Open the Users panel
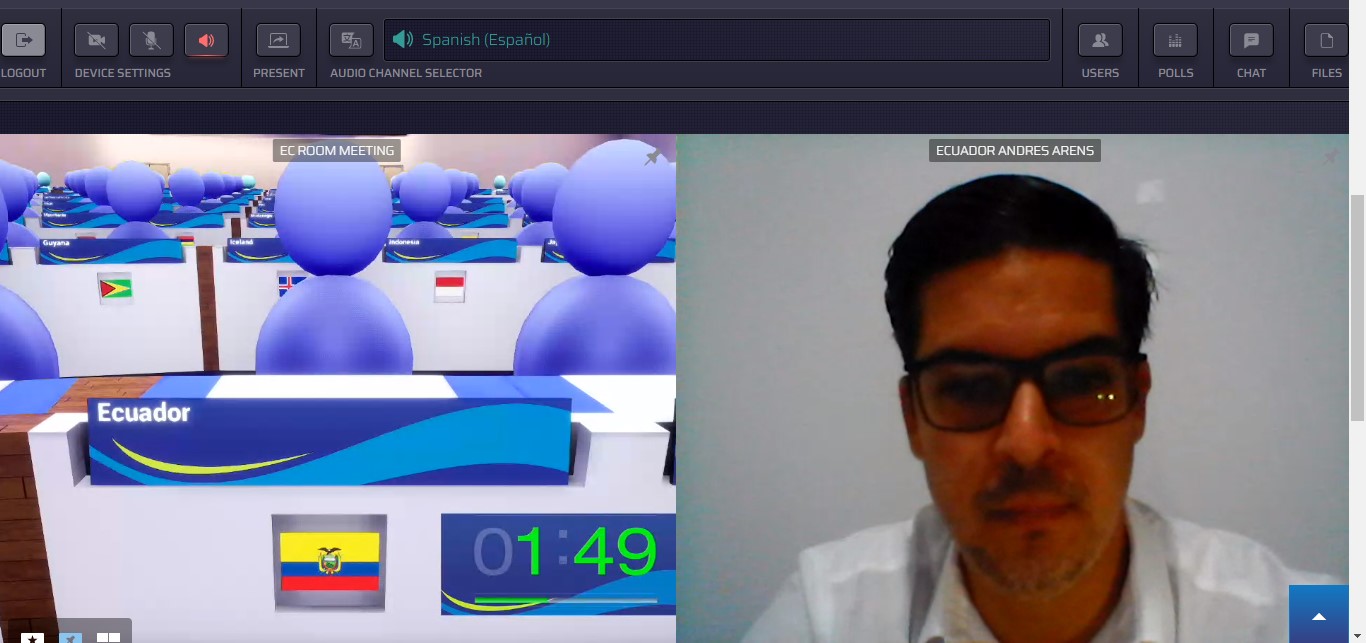This screenshot has width=1366, height=643. (1100, 40)
